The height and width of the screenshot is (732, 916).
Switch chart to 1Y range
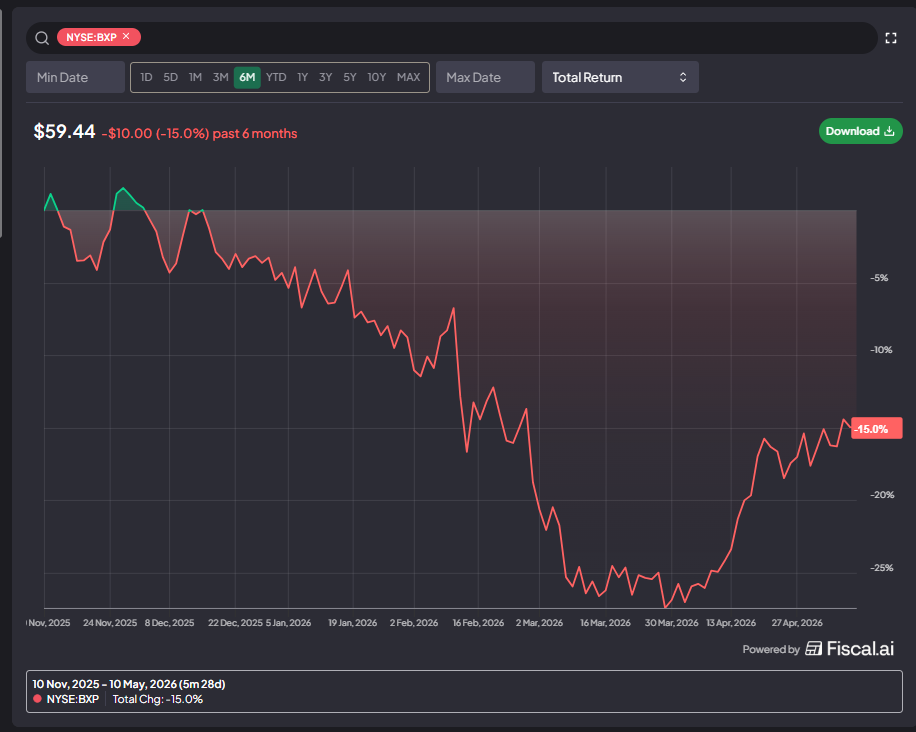point(302,77)
